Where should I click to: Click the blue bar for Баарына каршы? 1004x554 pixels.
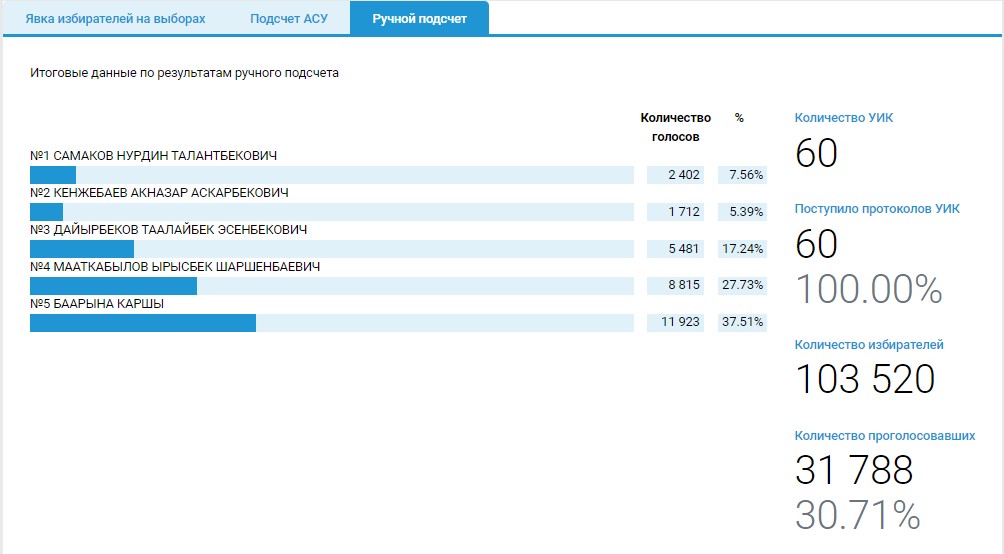[x=143, y=323]
